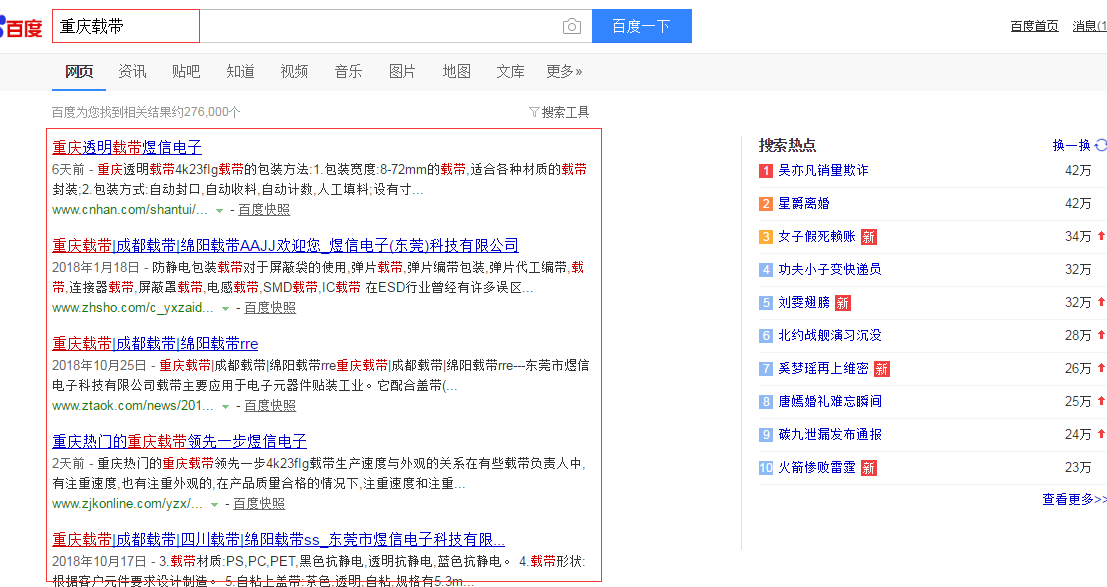1107x587 pixels.
Task: Switch to the 视频 video tab
Action: [x=294, y=71]
